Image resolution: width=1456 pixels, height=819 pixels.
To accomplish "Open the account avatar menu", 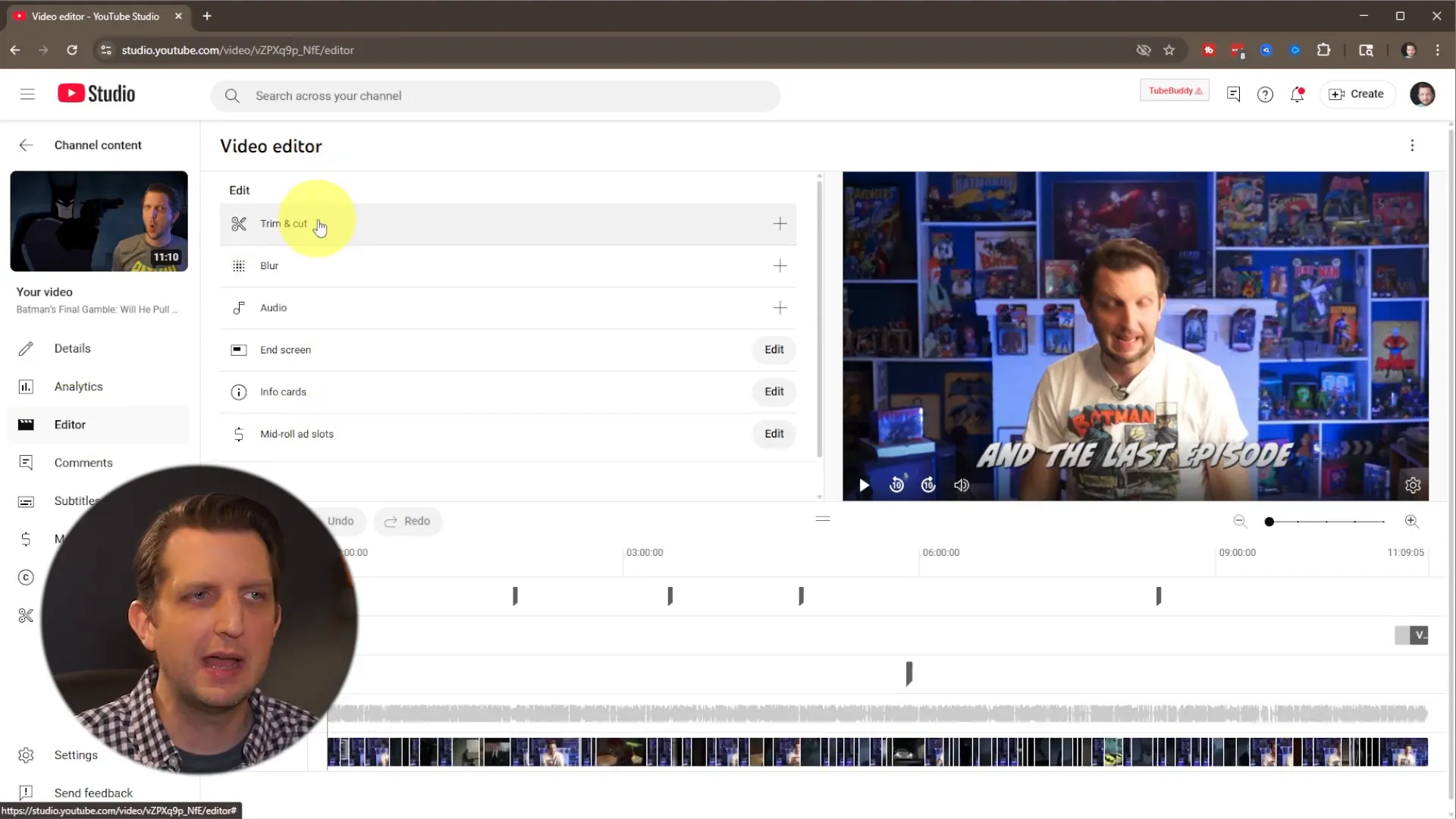I will [x=1422, y=94].
